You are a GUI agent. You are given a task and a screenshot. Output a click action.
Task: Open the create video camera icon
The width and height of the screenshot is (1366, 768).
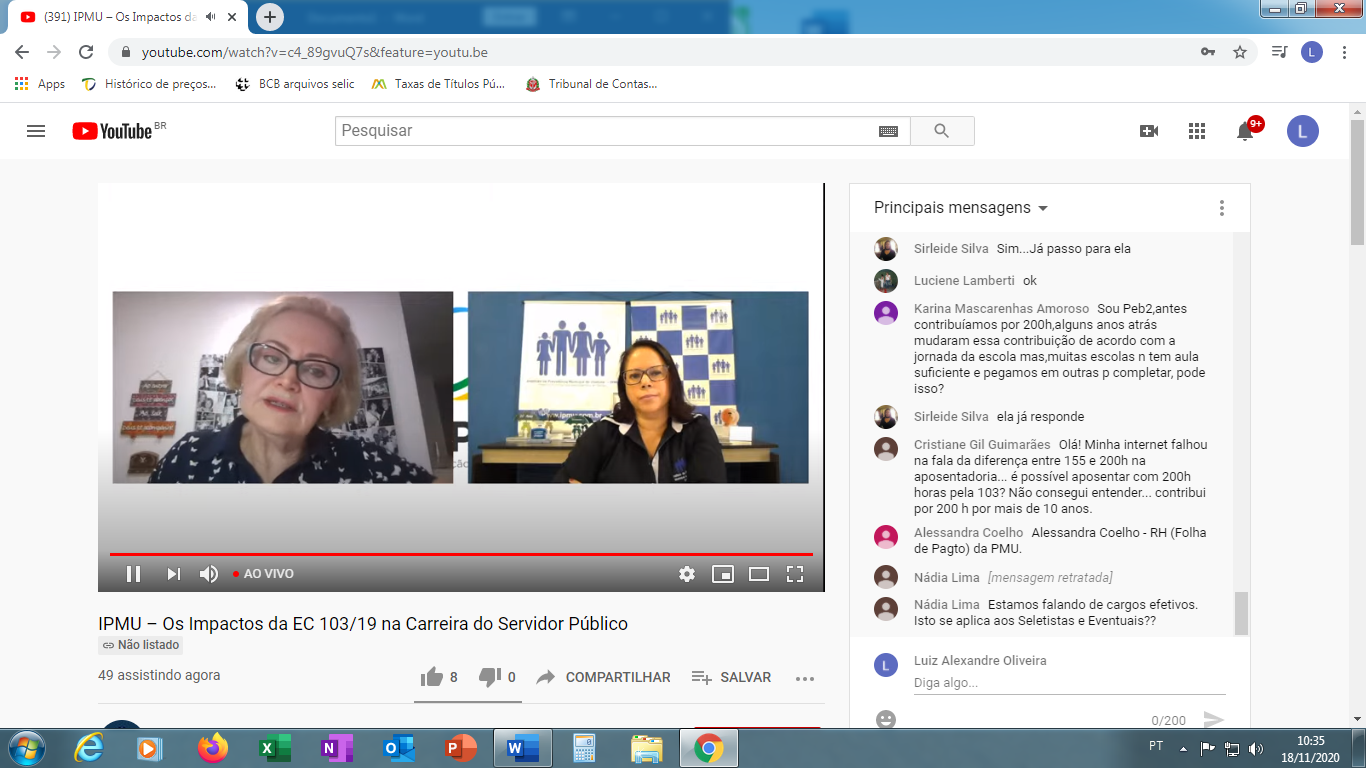point(1149,131)
